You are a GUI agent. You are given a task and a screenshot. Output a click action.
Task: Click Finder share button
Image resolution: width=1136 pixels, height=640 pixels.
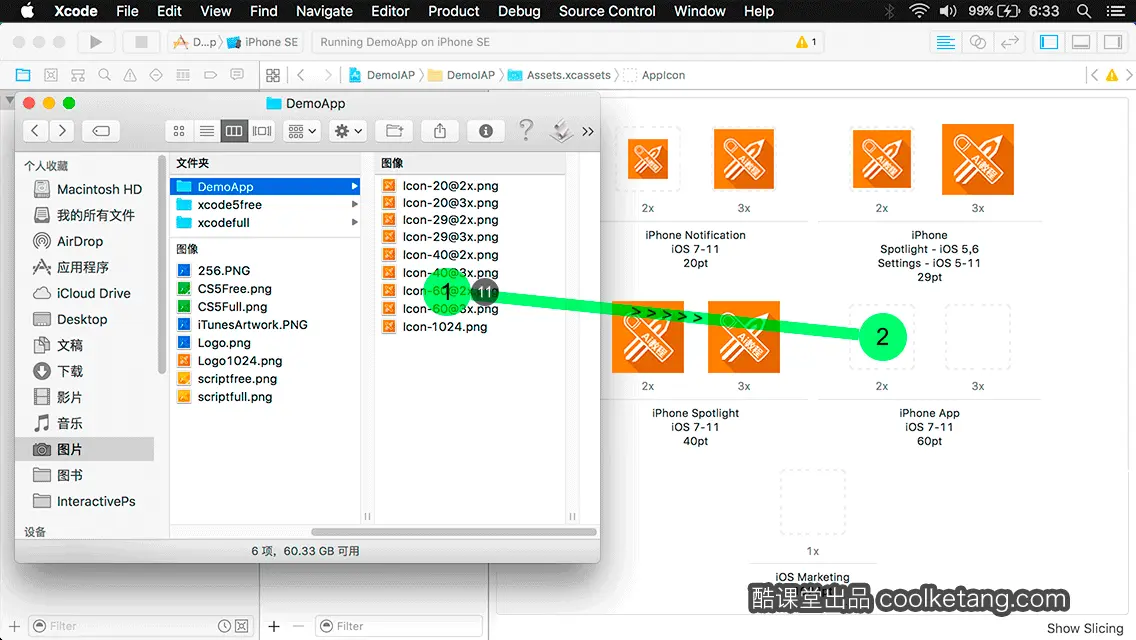tap(440, 131)
